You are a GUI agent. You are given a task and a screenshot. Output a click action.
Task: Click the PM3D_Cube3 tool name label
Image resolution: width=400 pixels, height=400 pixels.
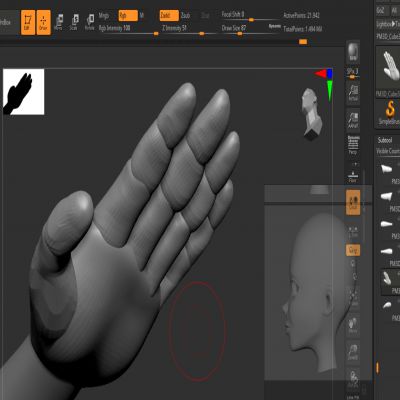click(x=388, y=36)
